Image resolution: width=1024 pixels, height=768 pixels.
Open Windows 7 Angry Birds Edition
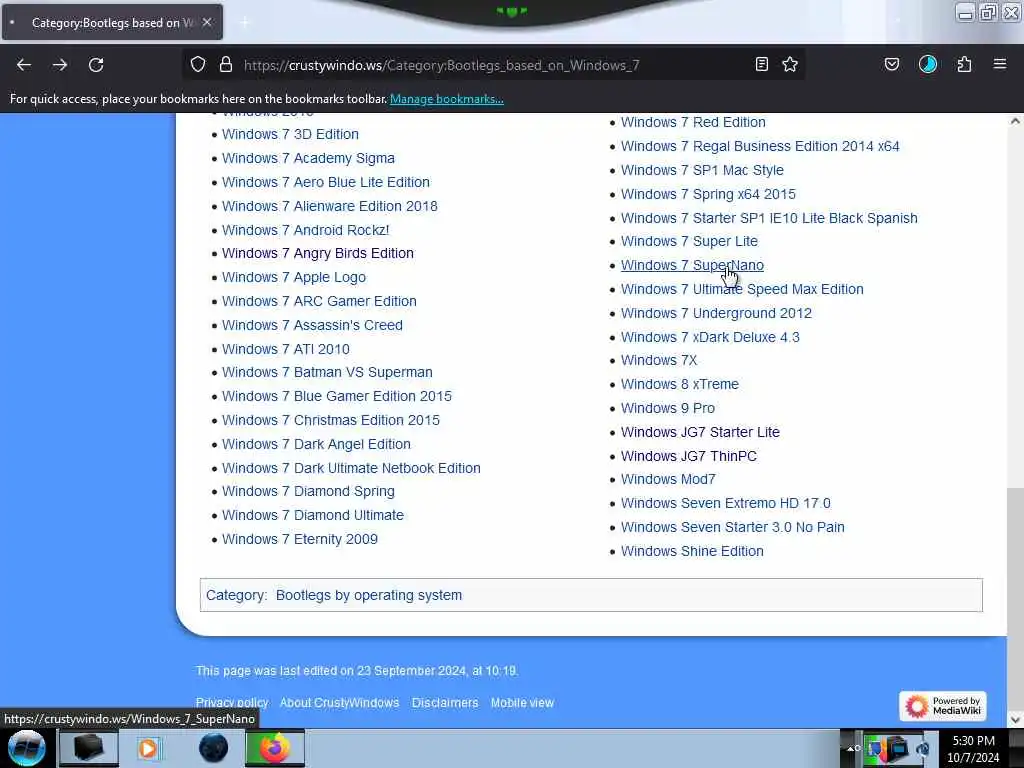317,253
